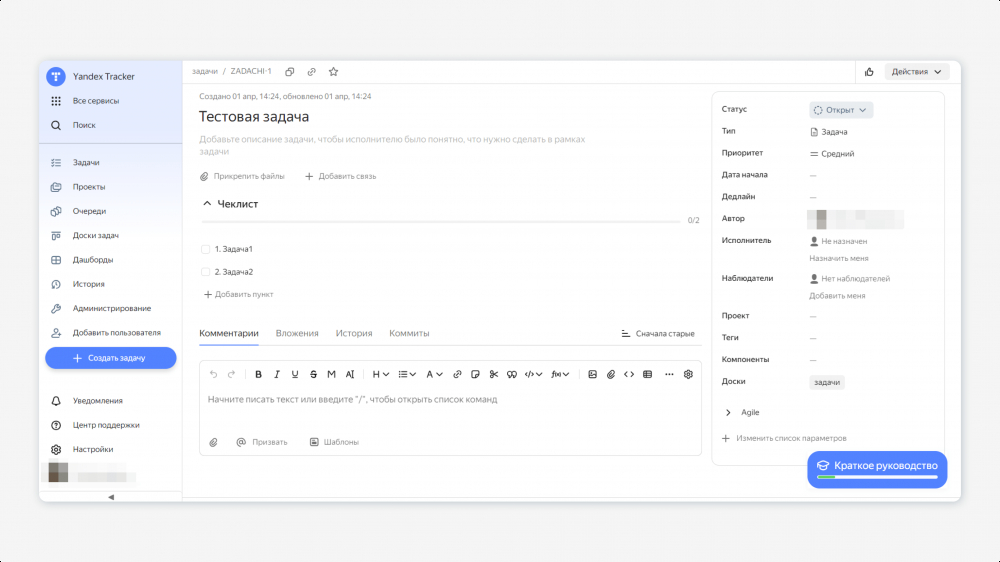This screenshot has height=562, width=1000.
Task: Open the Действия actions dropdown
Action: pos(917,72)
